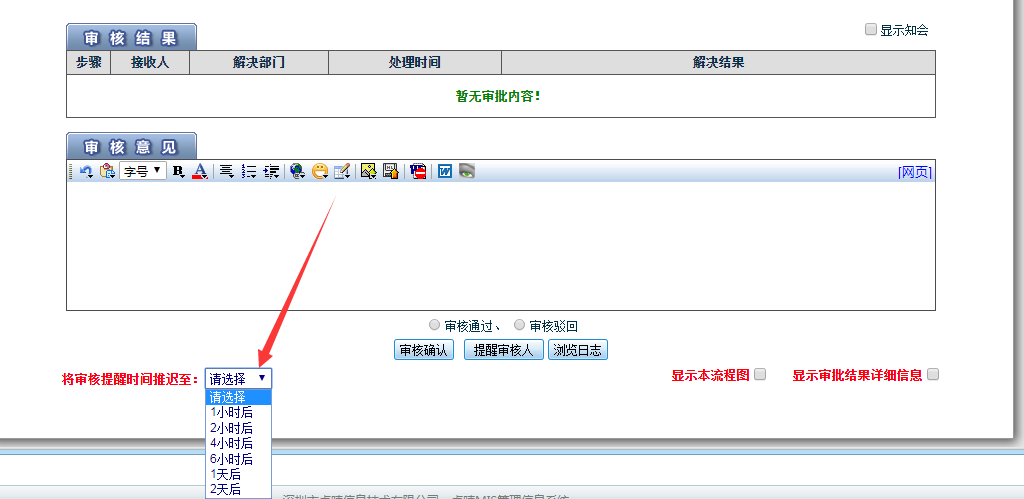The width and height of the screenshot is (1024, 499).
Task: Click the 暂无审批内容！ message text
Action: tap(498, 97)
